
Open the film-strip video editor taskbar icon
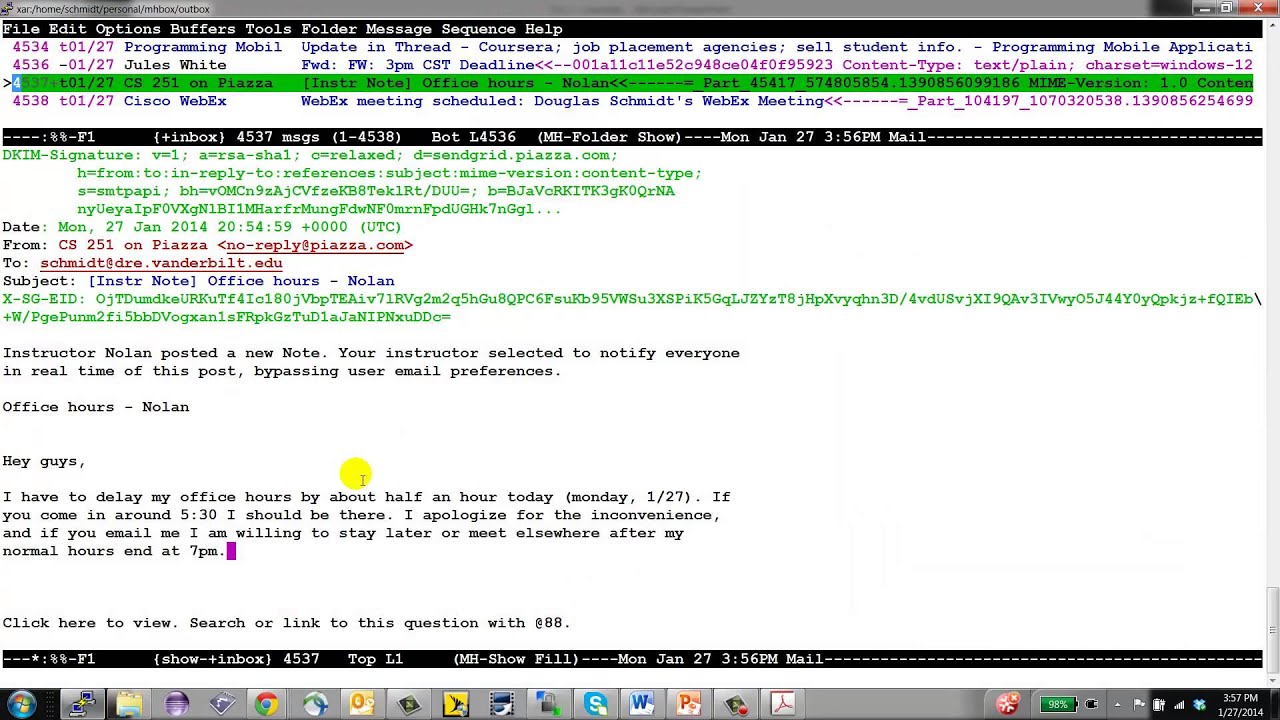click(502, 704)
